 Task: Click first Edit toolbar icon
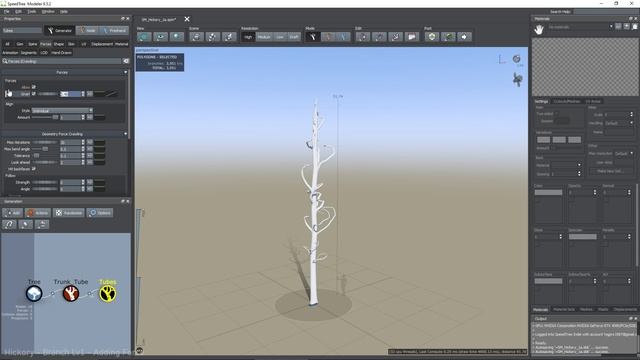(362, 37)
